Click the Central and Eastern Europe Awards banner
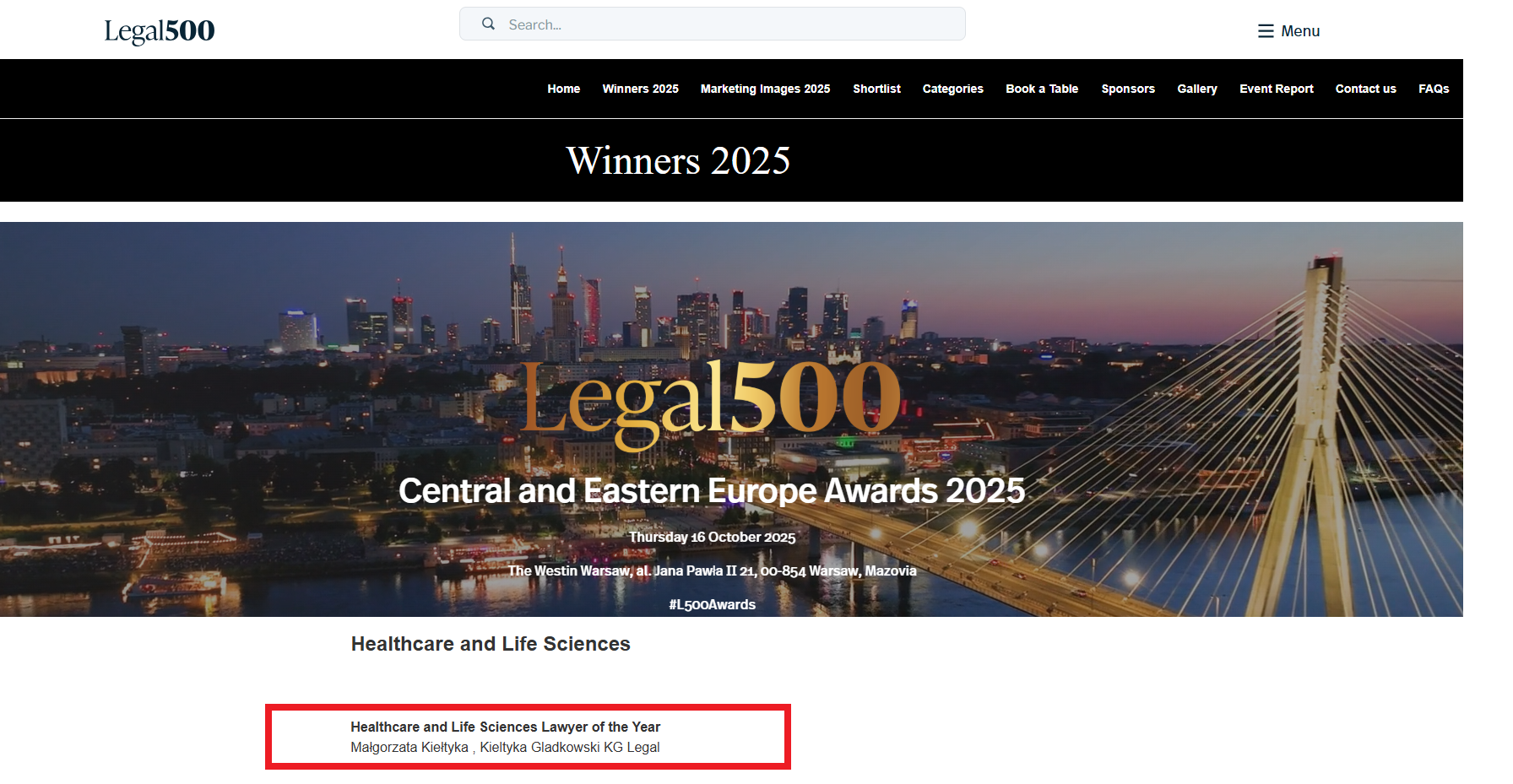This screenshot has height=784, width=1513. click(x=711, y=491)
